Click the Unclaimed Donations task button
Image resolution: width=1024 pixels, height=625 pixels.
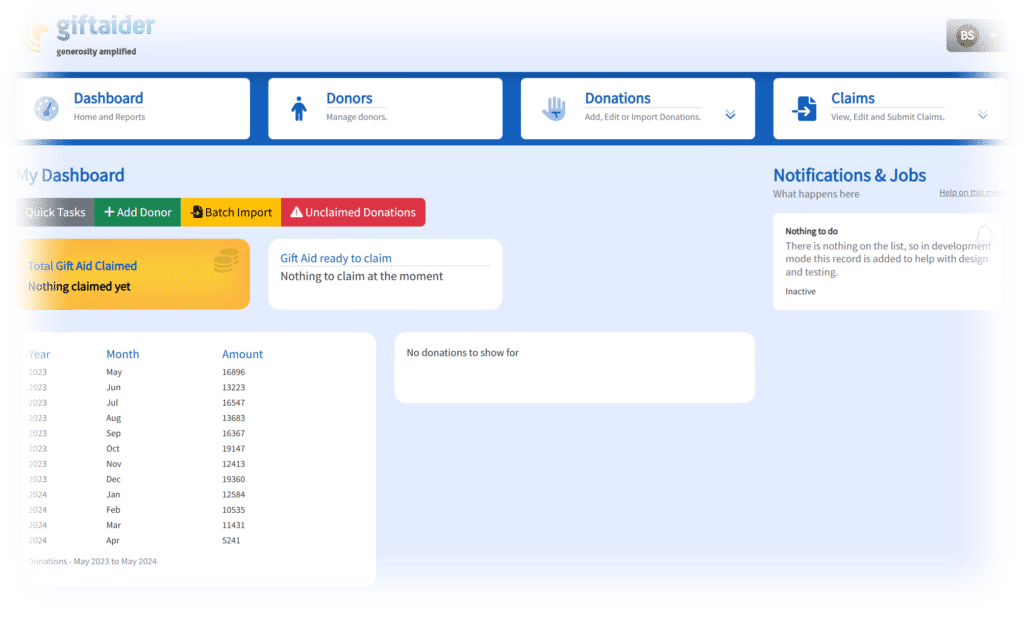(353, 212)
